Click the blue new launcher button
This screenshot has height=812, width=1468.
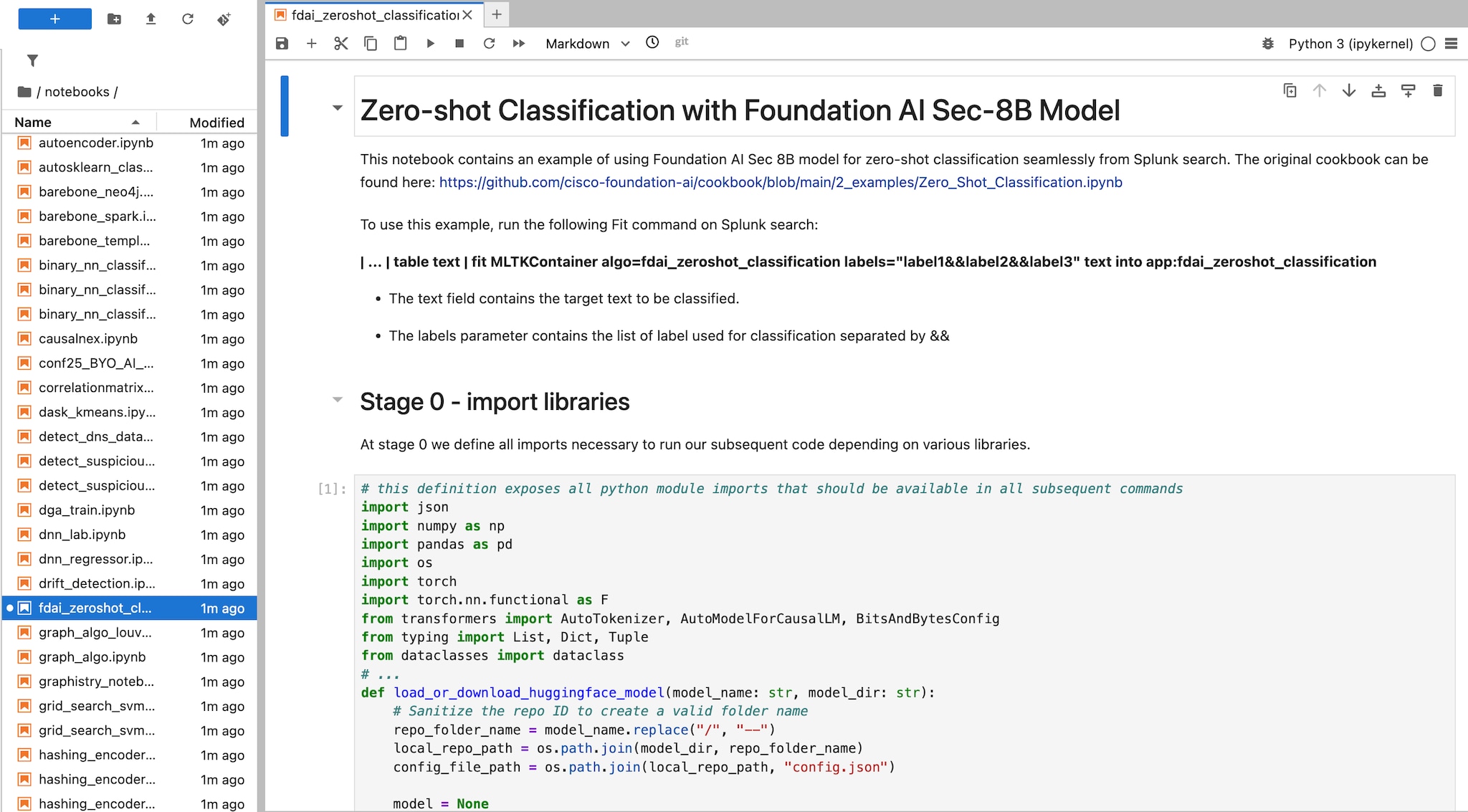(55, 19)
